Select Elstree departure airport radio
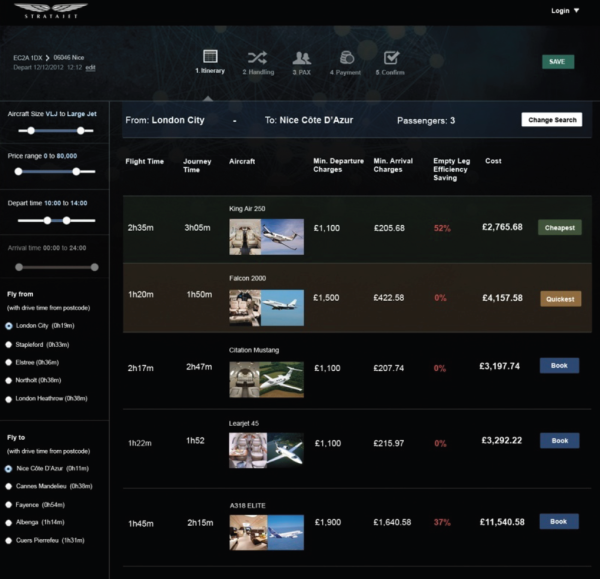The image size is (600, 579). tap(9, 362)
